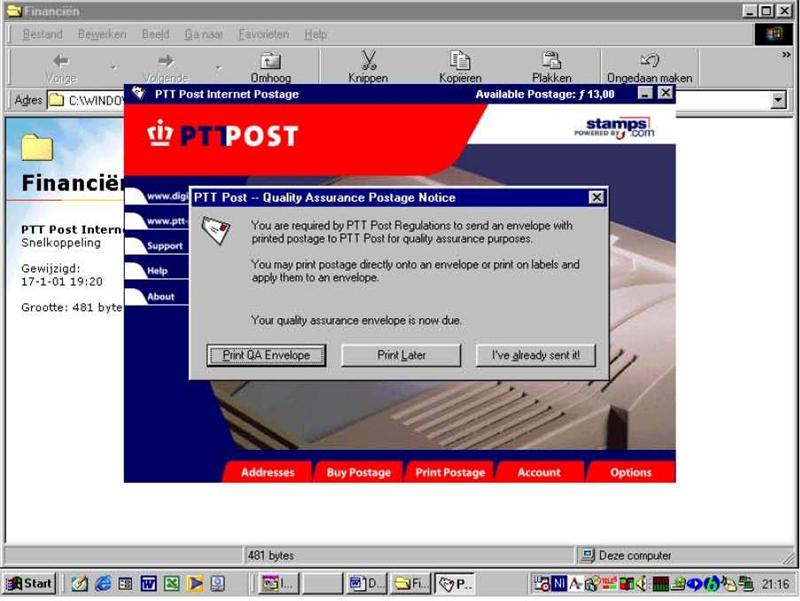Image resolution: width=800 pixels, height=601 pixels.
Task: Minimize the PTT Post Internet Postage window
Action: [645, 93]
